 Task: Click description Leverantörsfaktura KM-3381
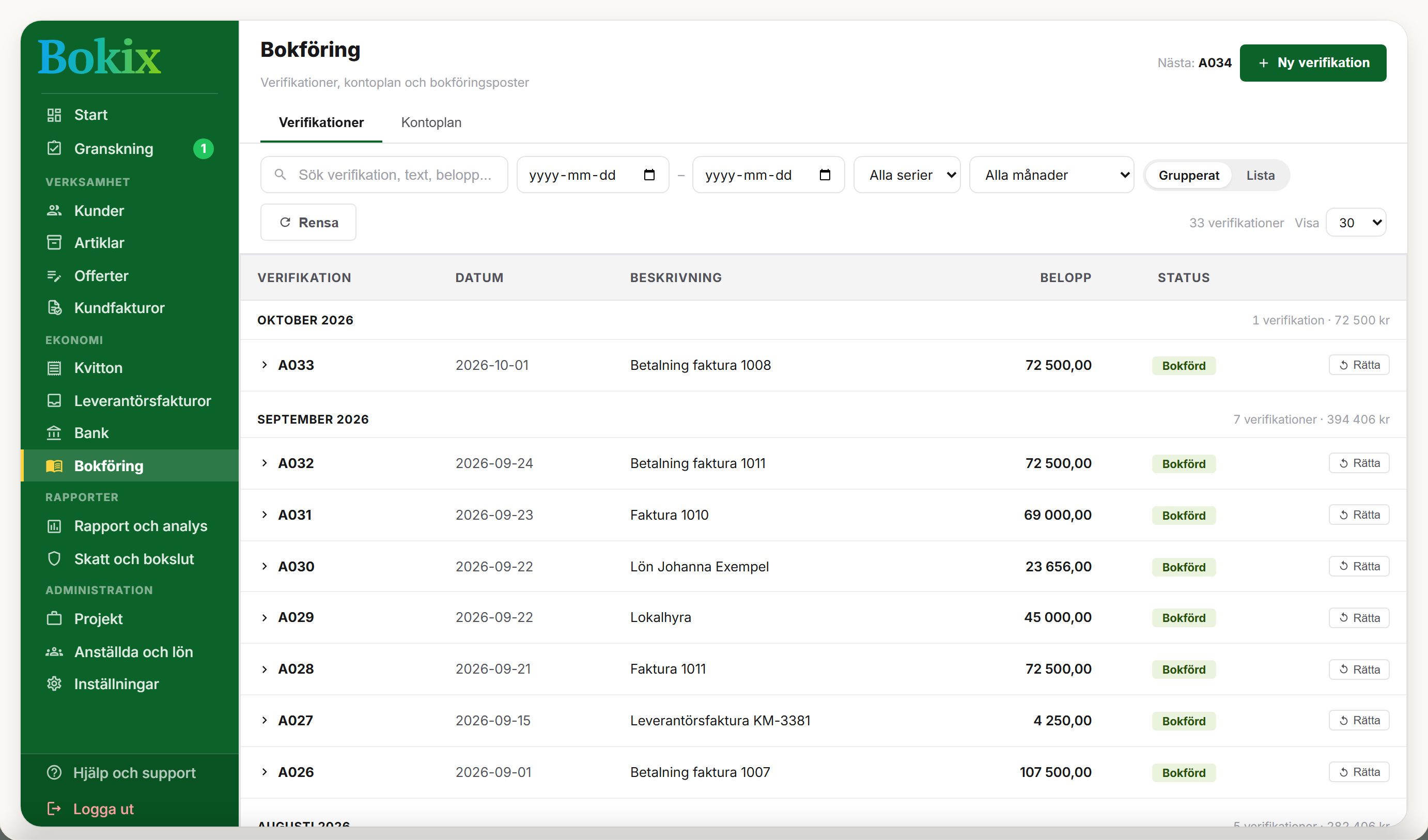point(720,720)
